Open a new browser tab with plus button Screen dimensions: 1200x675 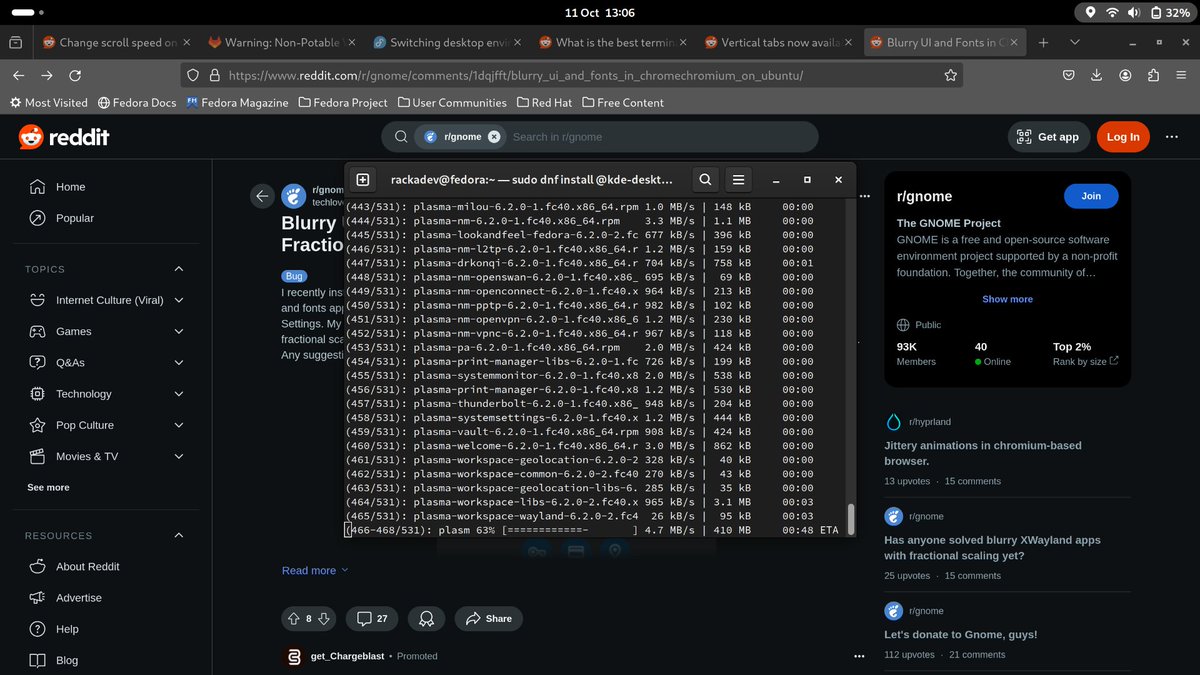1043,43
